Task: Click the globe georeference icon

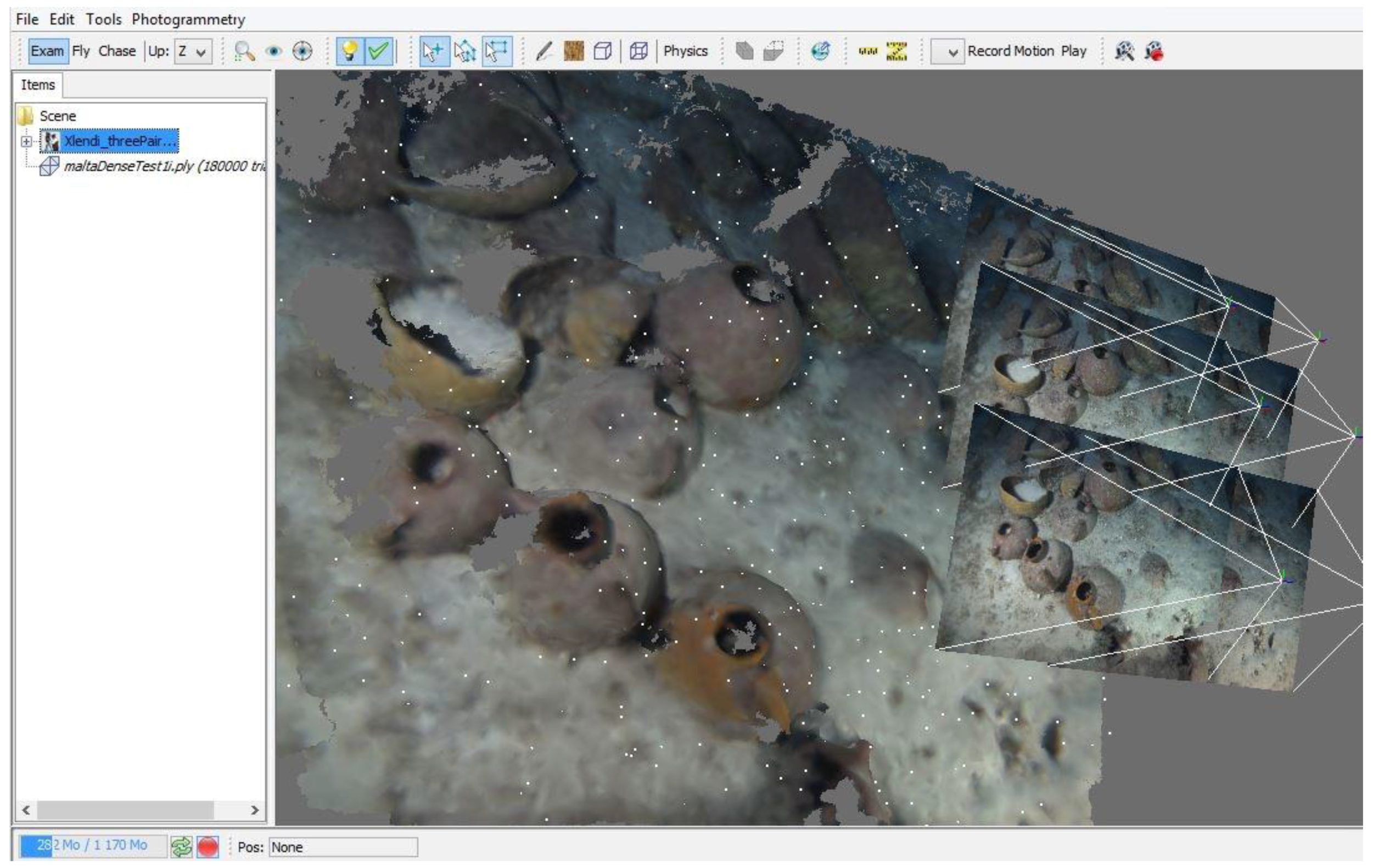Action: 820,51
